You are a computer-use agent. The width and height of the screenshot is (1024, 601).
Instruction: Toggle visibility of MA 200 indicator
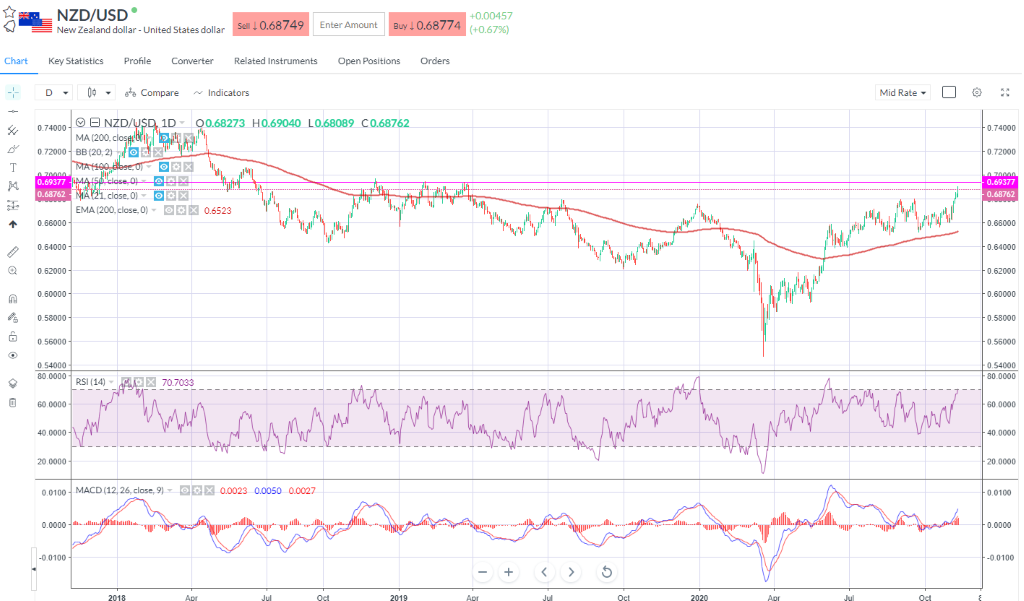click(164, 137)
